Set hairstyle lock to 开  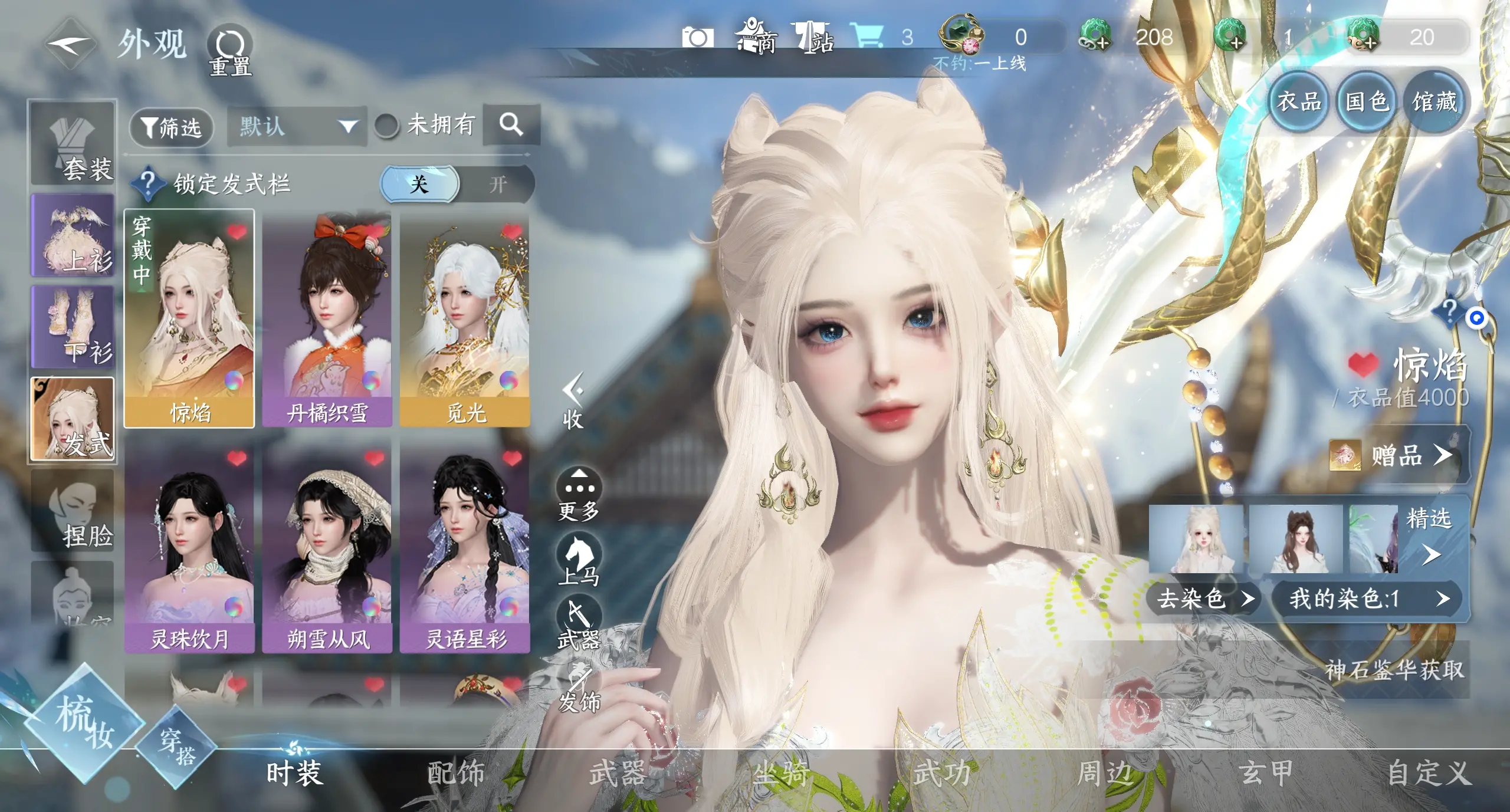point(497,185)
